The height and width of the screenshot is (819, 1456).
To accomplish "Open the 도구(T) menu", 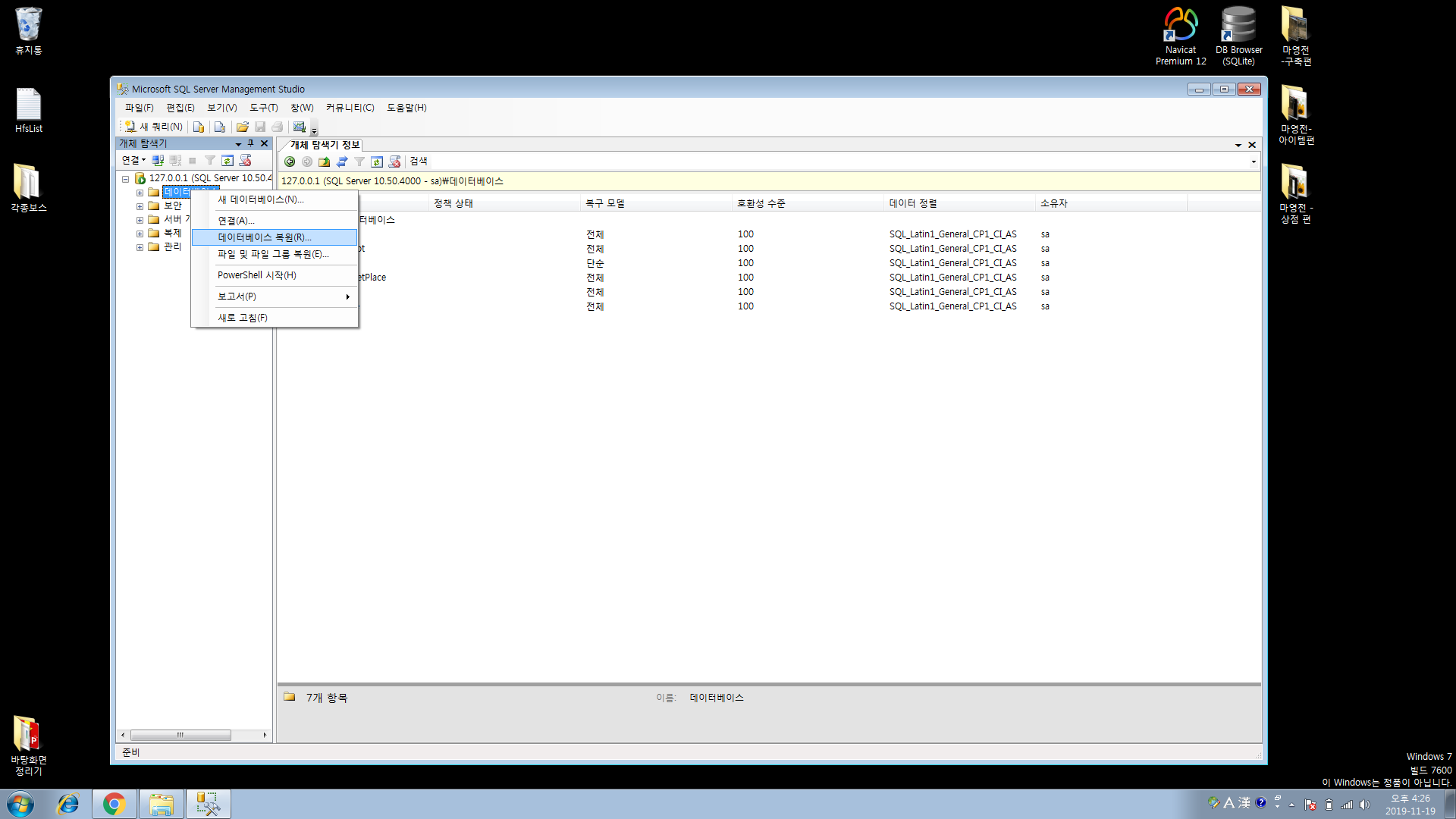I will 264,108.
